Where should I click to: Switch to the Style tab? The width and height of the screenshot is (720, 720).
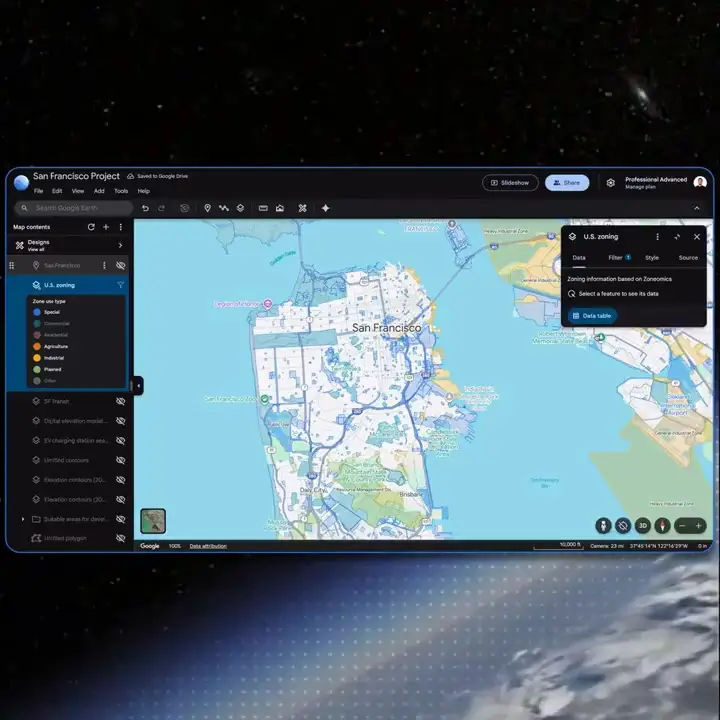click(x=652, y=258)
